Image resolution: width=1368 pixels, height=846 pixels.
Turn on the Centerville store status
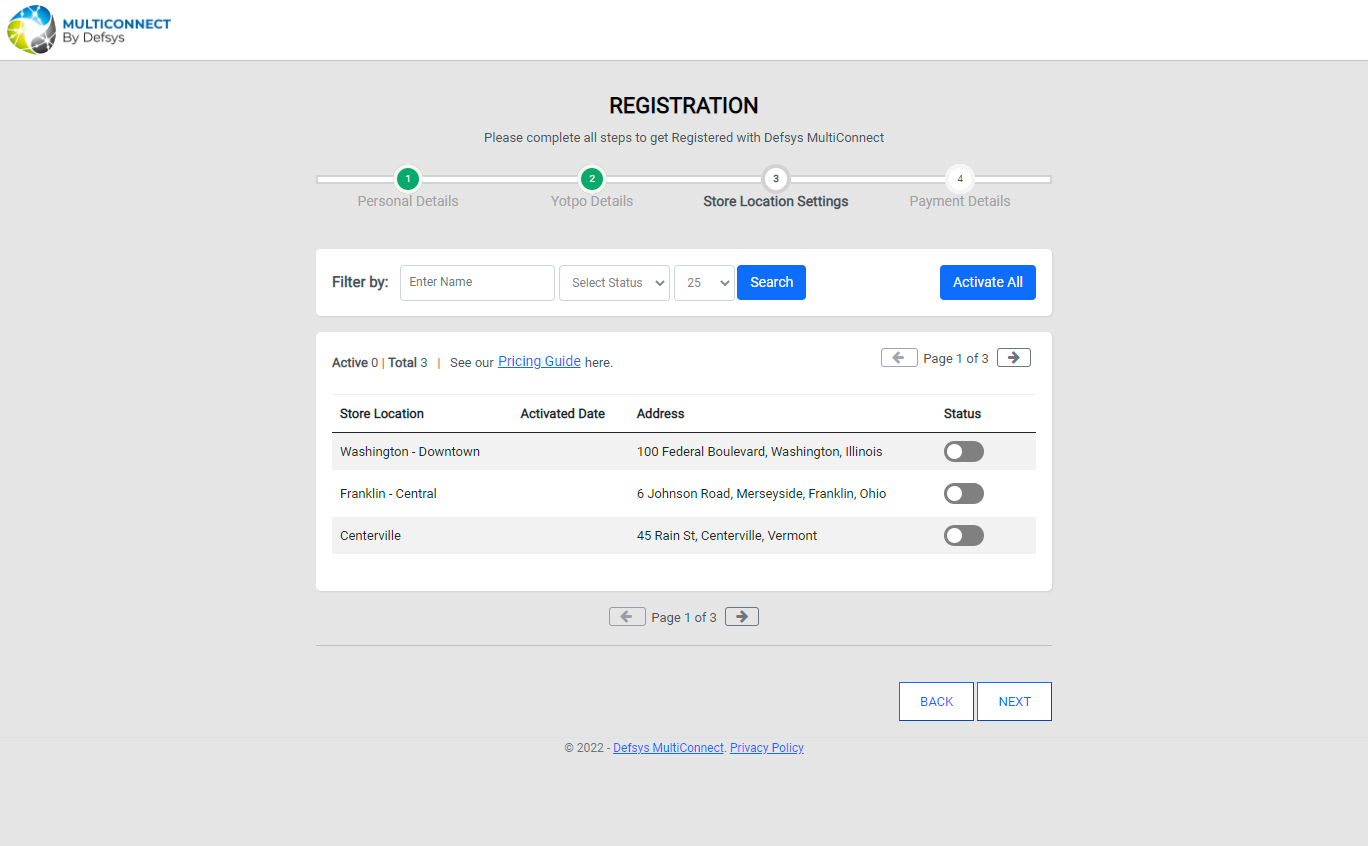[x=963, y=535]
